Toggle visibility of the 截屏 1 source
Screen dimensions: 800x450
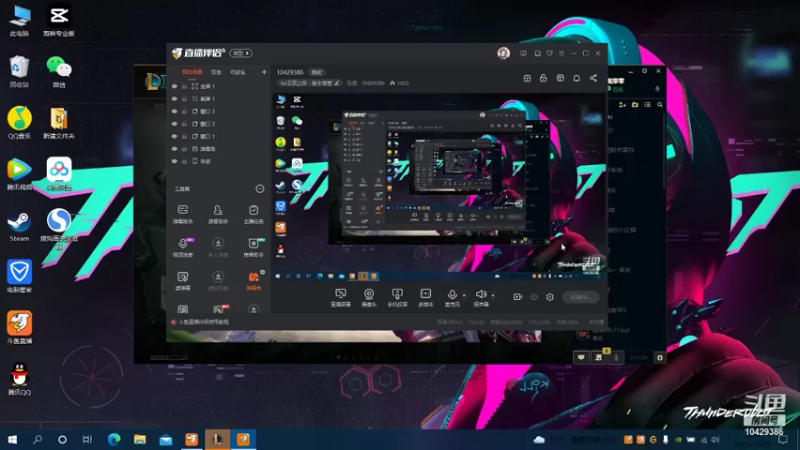pyautogui.click(x=174, y=99)
